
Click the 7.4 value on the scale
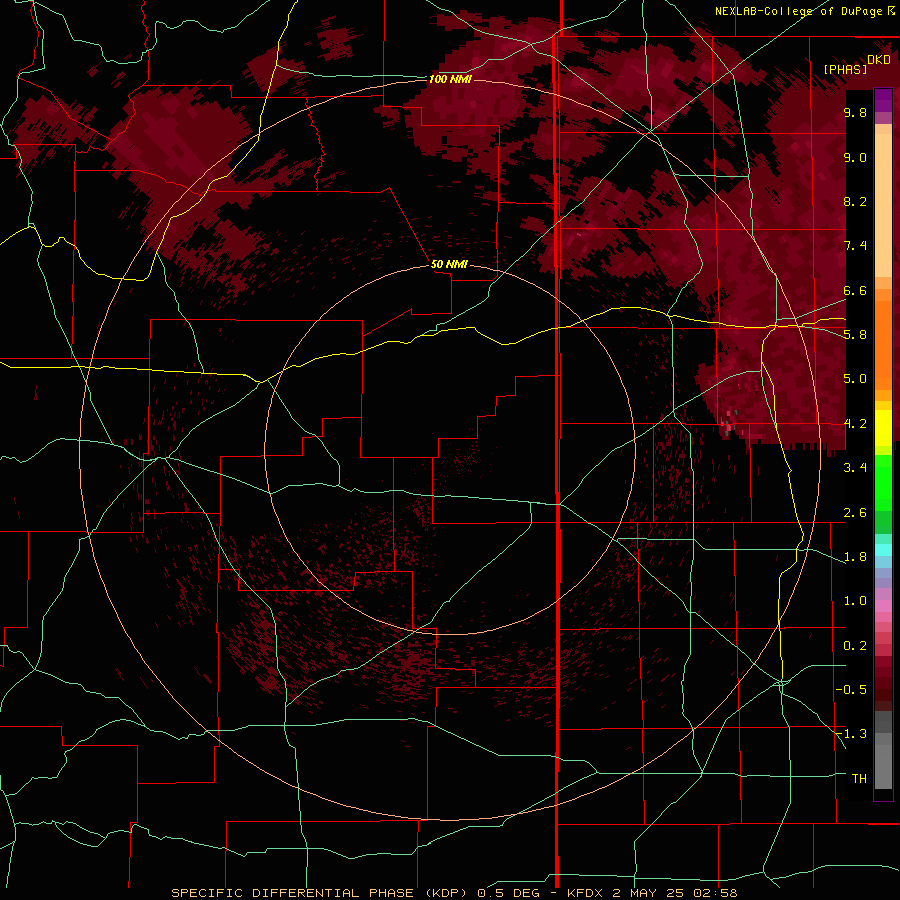click(855, 246)
